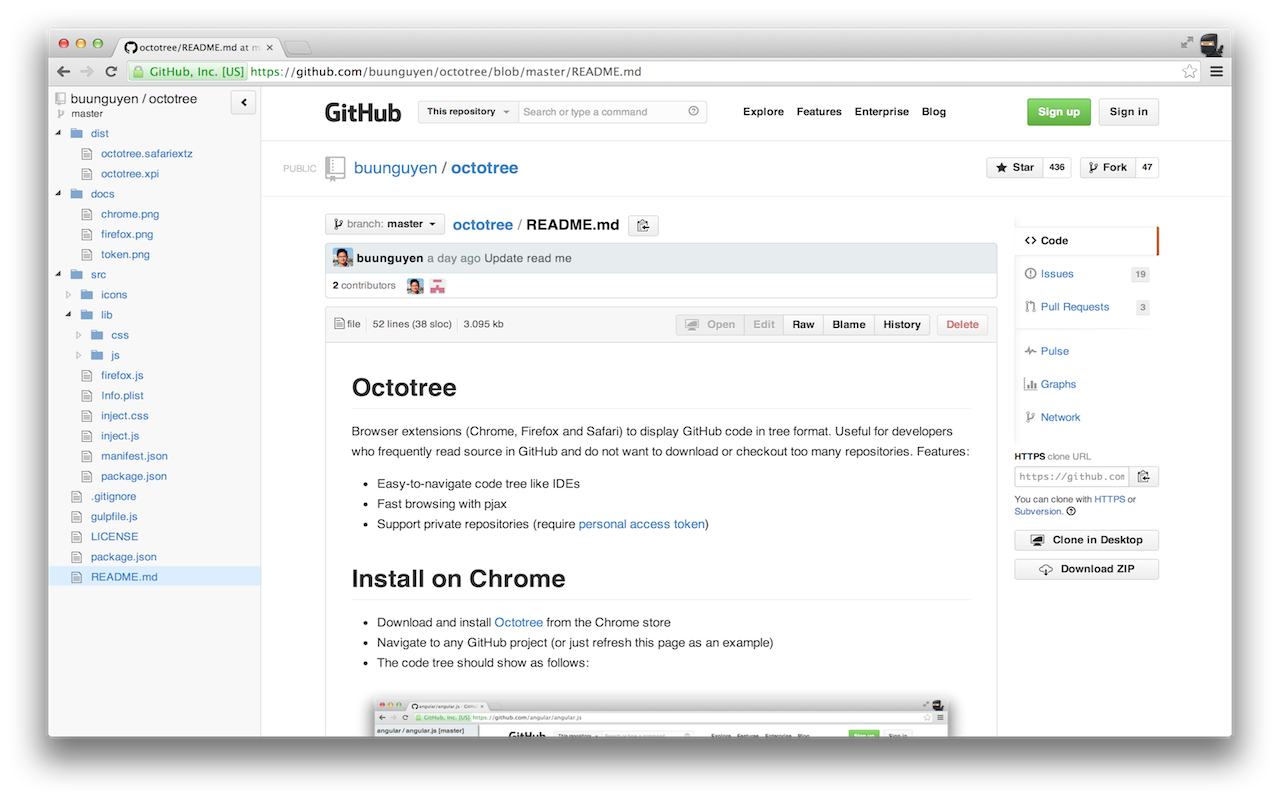Click the Subversion help icon
This screenshot has height=800, width=1280.
click(x=1071, y=511)
